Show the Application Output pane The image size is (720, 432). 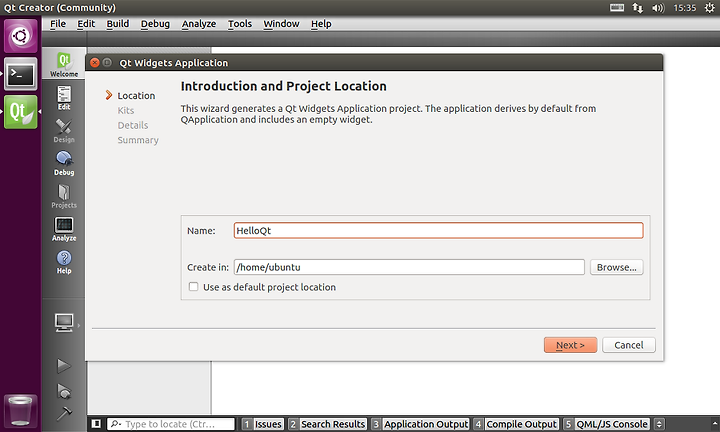pyautogui.click(x=420, y=424)
